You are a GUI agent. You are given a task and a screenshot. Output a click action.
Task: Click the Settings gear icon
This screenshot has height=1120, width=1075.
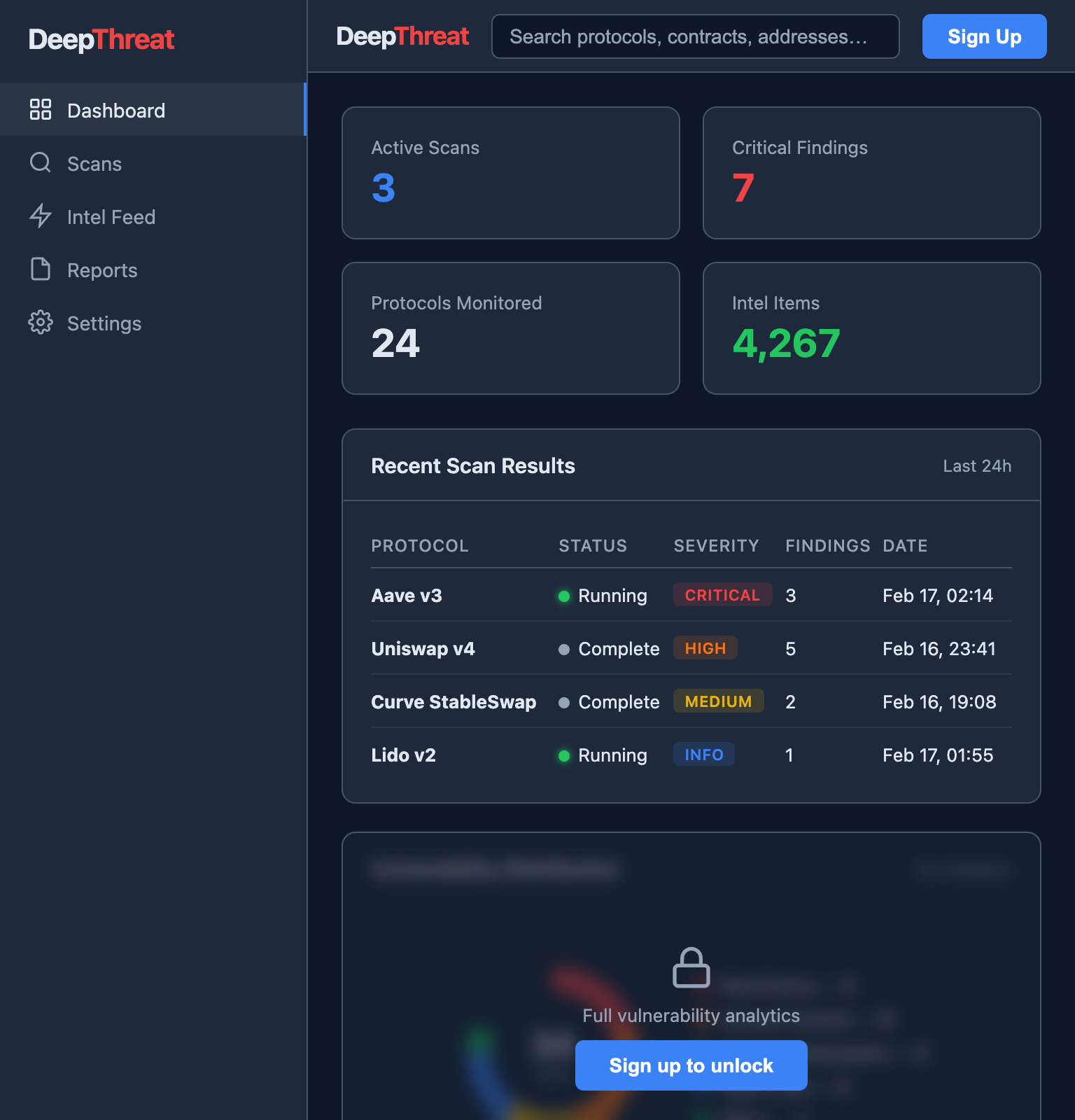pos(41,323)
